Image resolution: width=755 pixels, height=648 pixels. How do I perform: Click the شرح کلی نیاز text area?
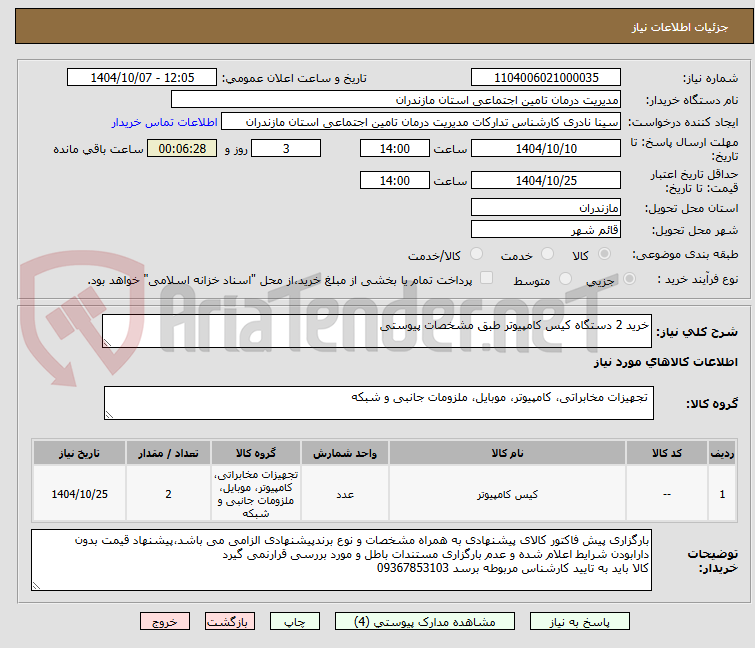click(x=377, y=331)
